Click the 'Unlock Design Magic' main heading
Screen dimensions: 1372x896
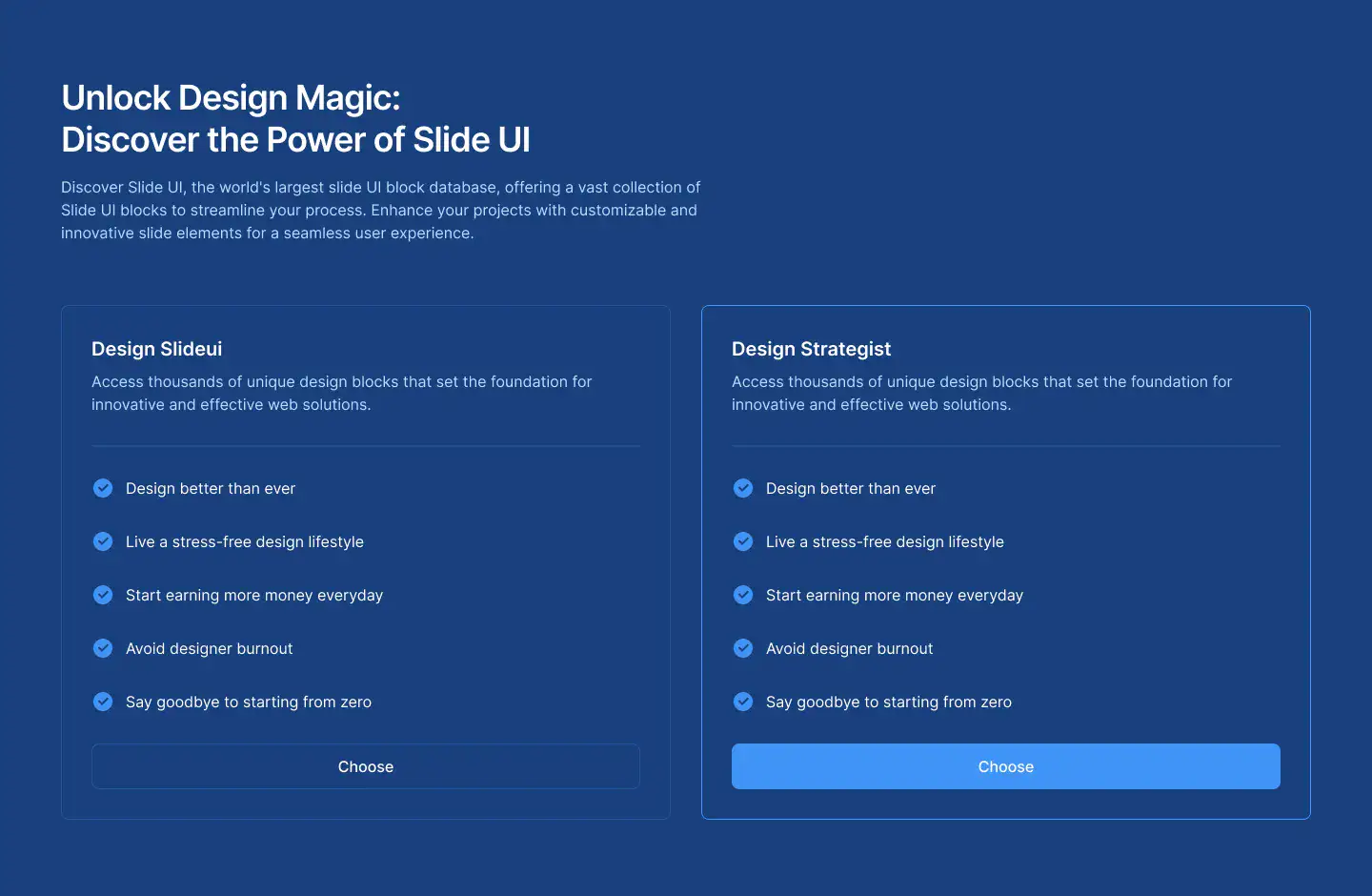pyautogui.click(x=295, y=118)
